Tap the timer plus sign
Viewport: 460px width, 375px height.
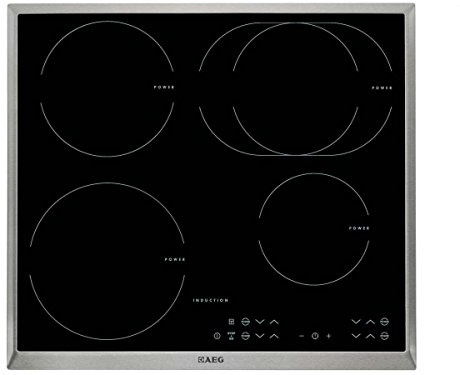point(328,336)
